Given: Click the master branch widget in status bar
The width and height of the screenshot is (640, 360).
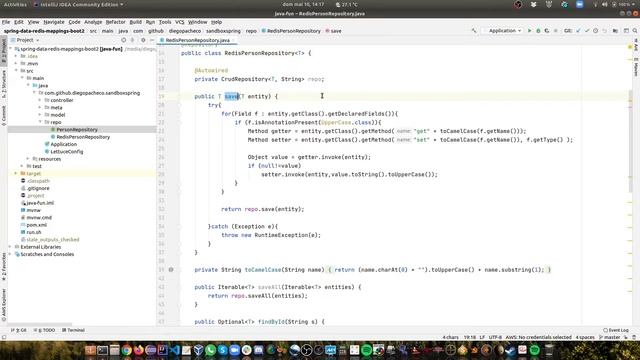Looking at the screenshot, I should tap(609, 338).
